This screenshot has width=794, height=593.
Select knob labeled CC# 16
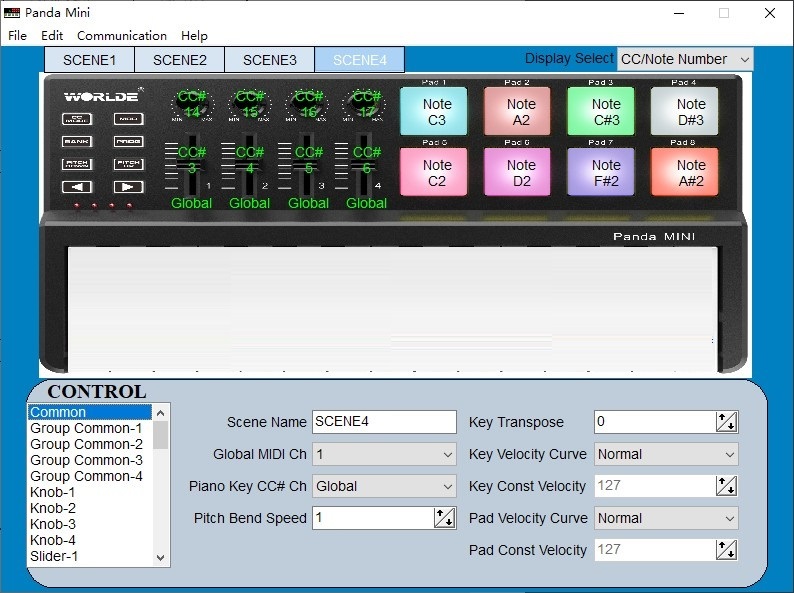point(307,104)
